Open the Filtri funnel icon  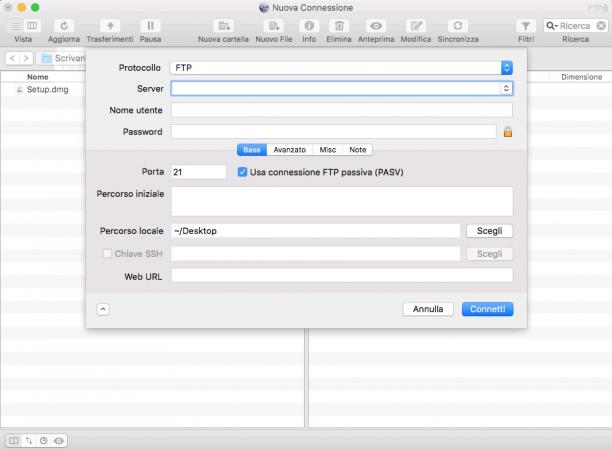click(x=526, y=26)
